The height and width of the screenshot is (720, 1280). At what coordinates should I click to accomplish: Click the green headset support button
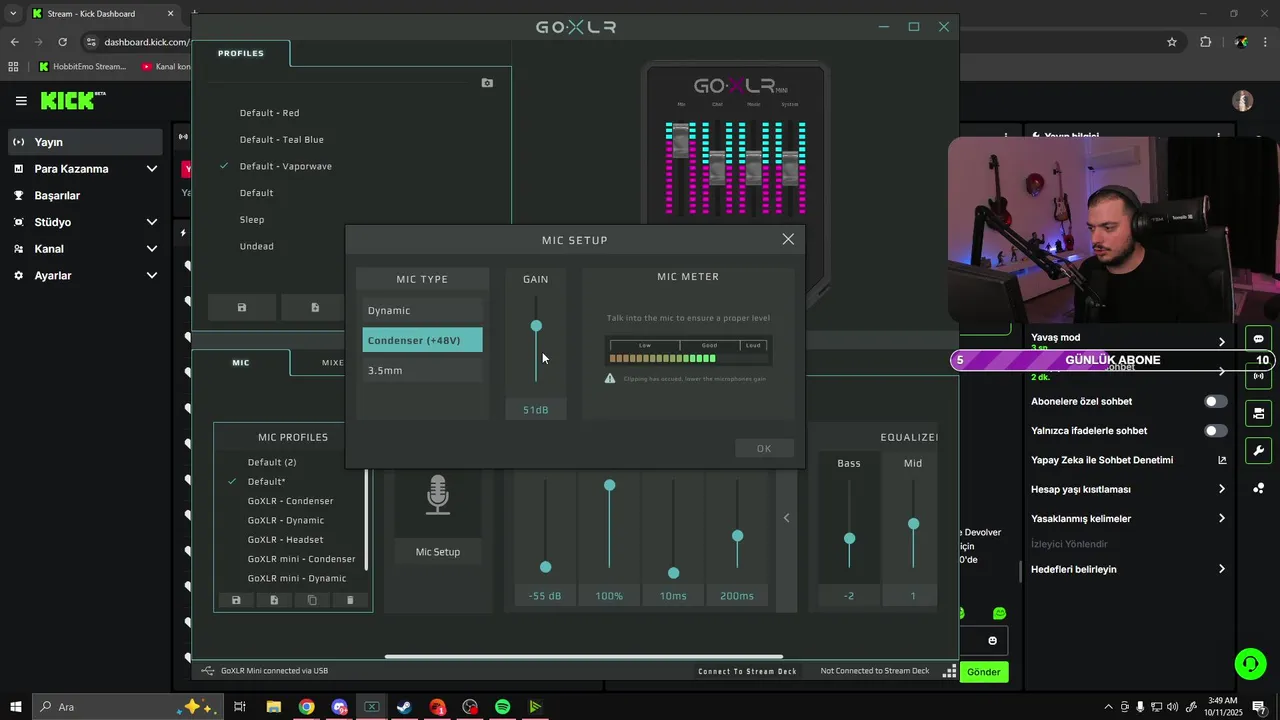1249,663
